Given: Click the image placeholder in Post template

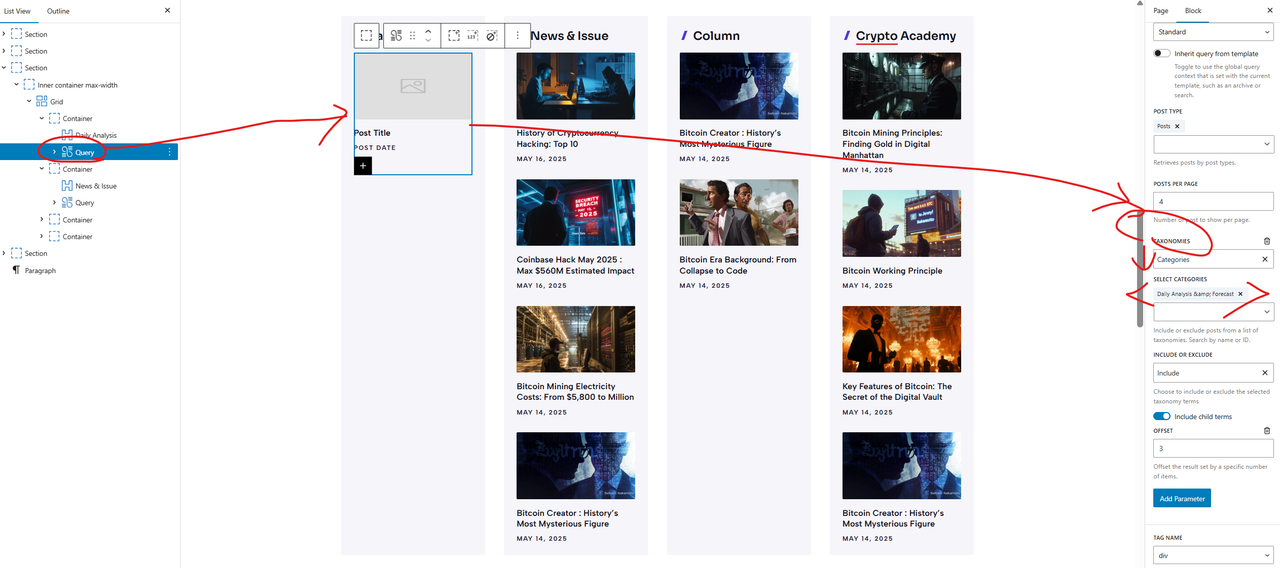Looking at the screenshot, I should 413,87.
